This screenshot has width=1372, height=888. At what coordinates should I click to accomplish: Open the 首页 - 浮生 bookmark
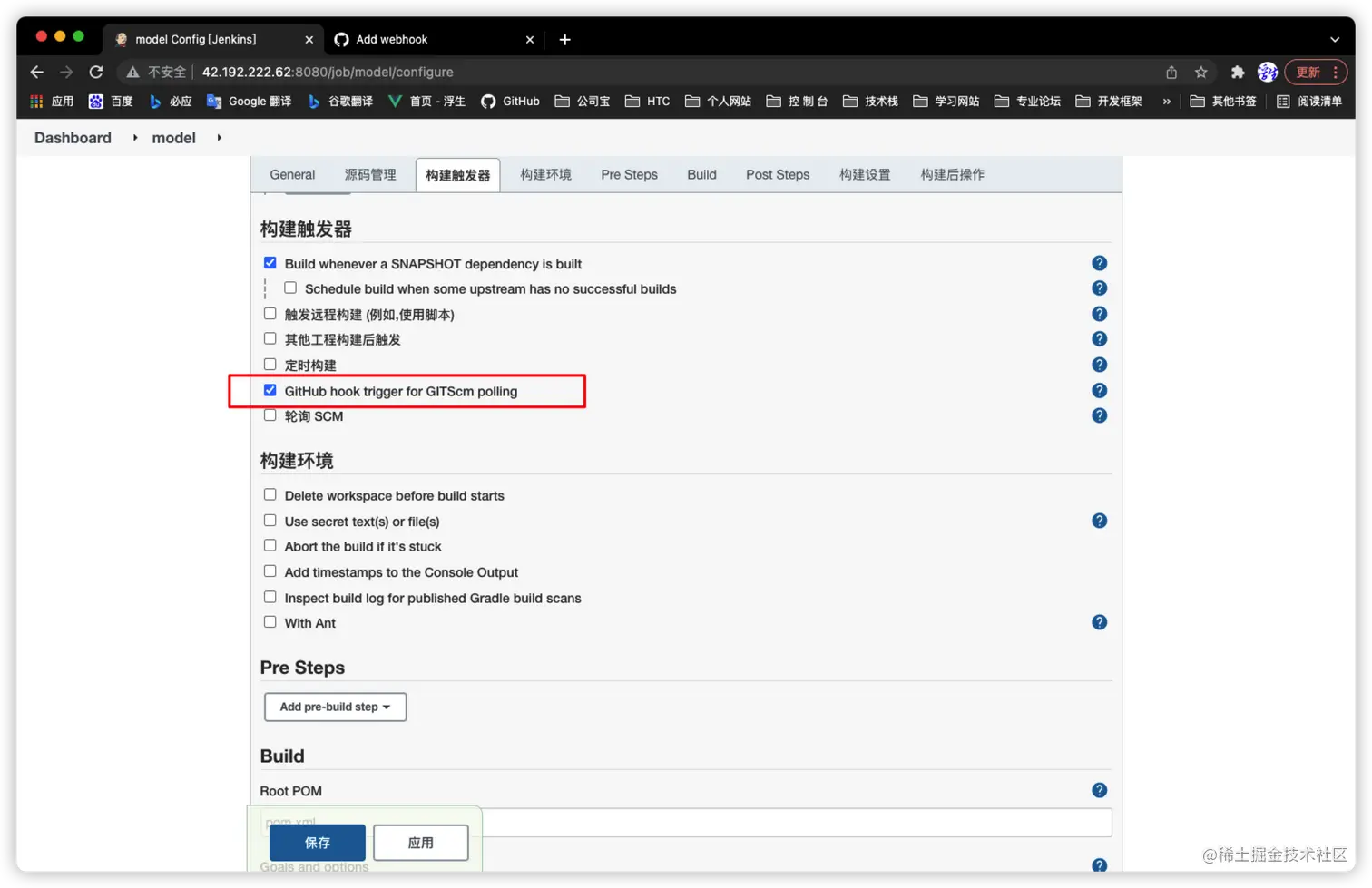click(x=426, y=102)
